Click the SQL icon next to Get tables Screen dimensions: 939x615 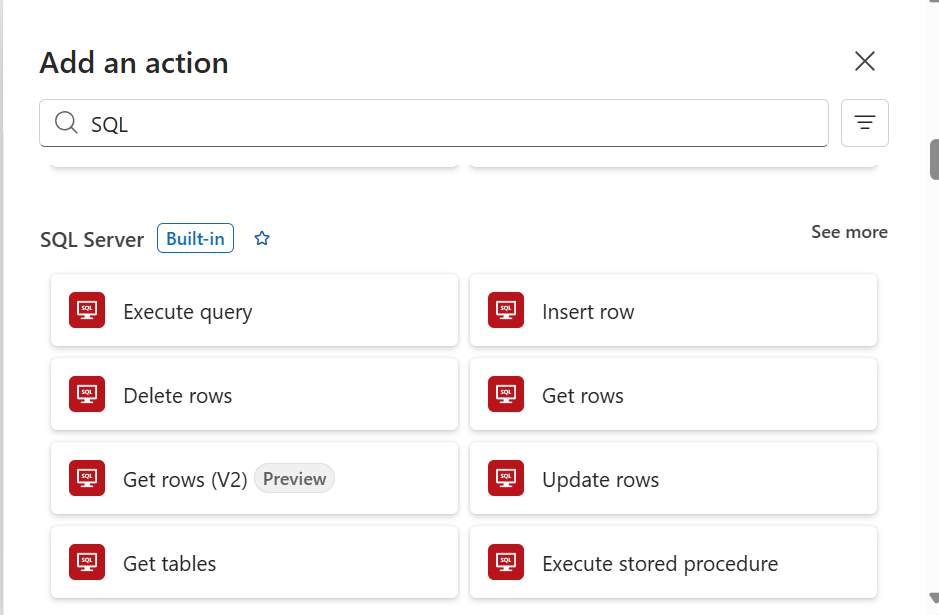click(87, 563)
